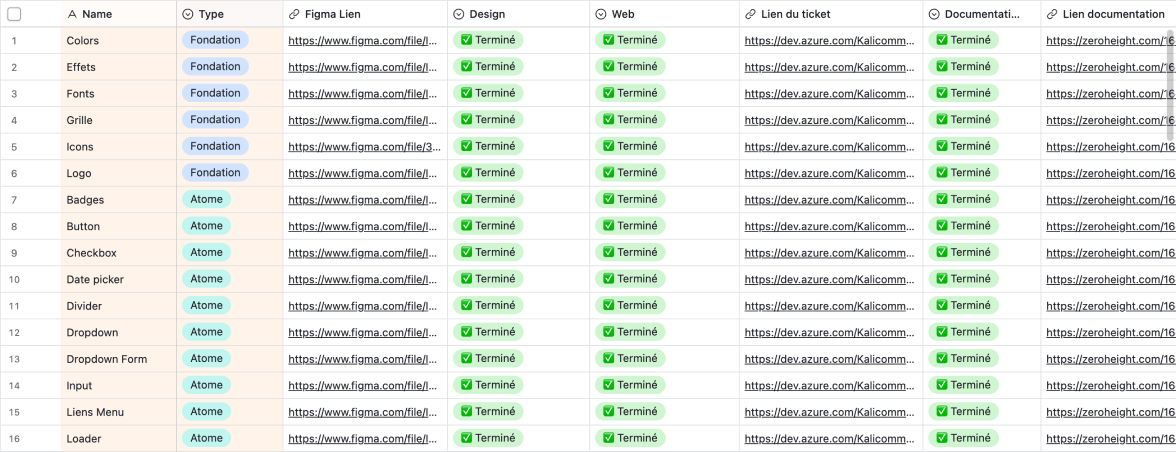Click the select-field icon beside Design header
Viewport: 1176px width, 452px height.
tap(459, 14)
